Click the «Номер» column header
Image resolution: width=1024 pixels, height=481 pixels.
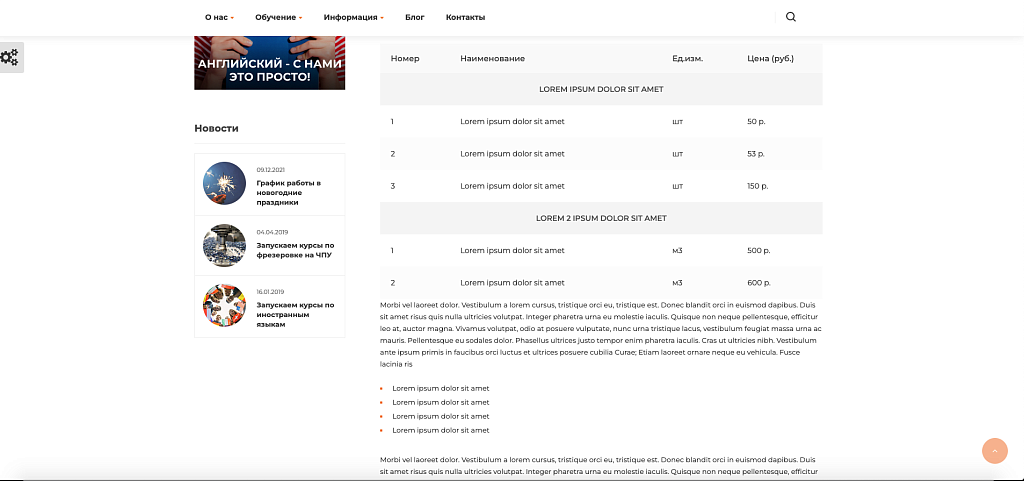(x=405, y=59)
